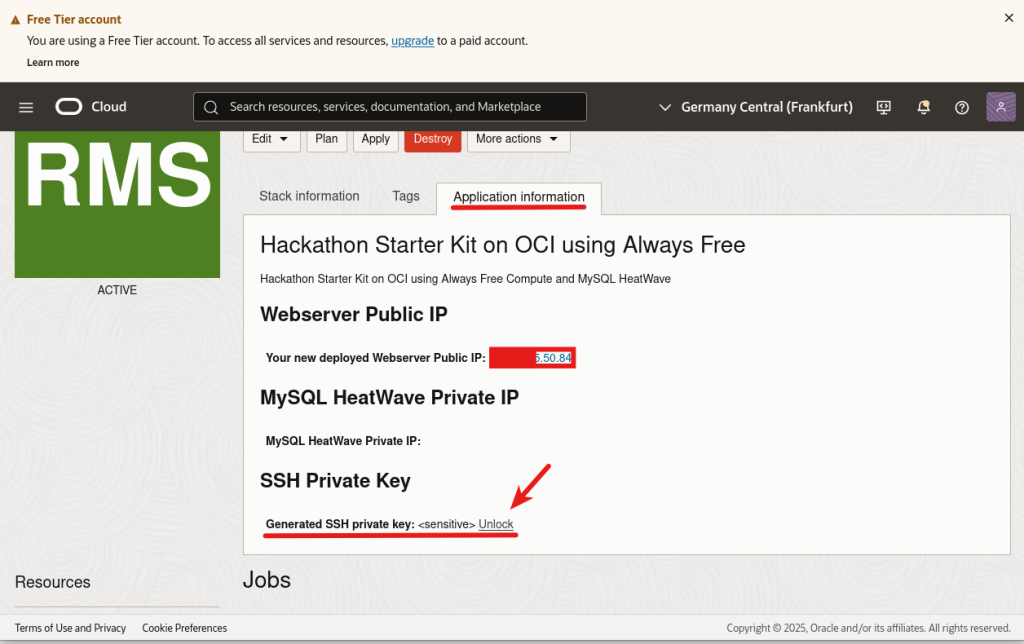Open the help question mark icon
The width and height of the screenshot is (1024, 644).
coord(962,108)
